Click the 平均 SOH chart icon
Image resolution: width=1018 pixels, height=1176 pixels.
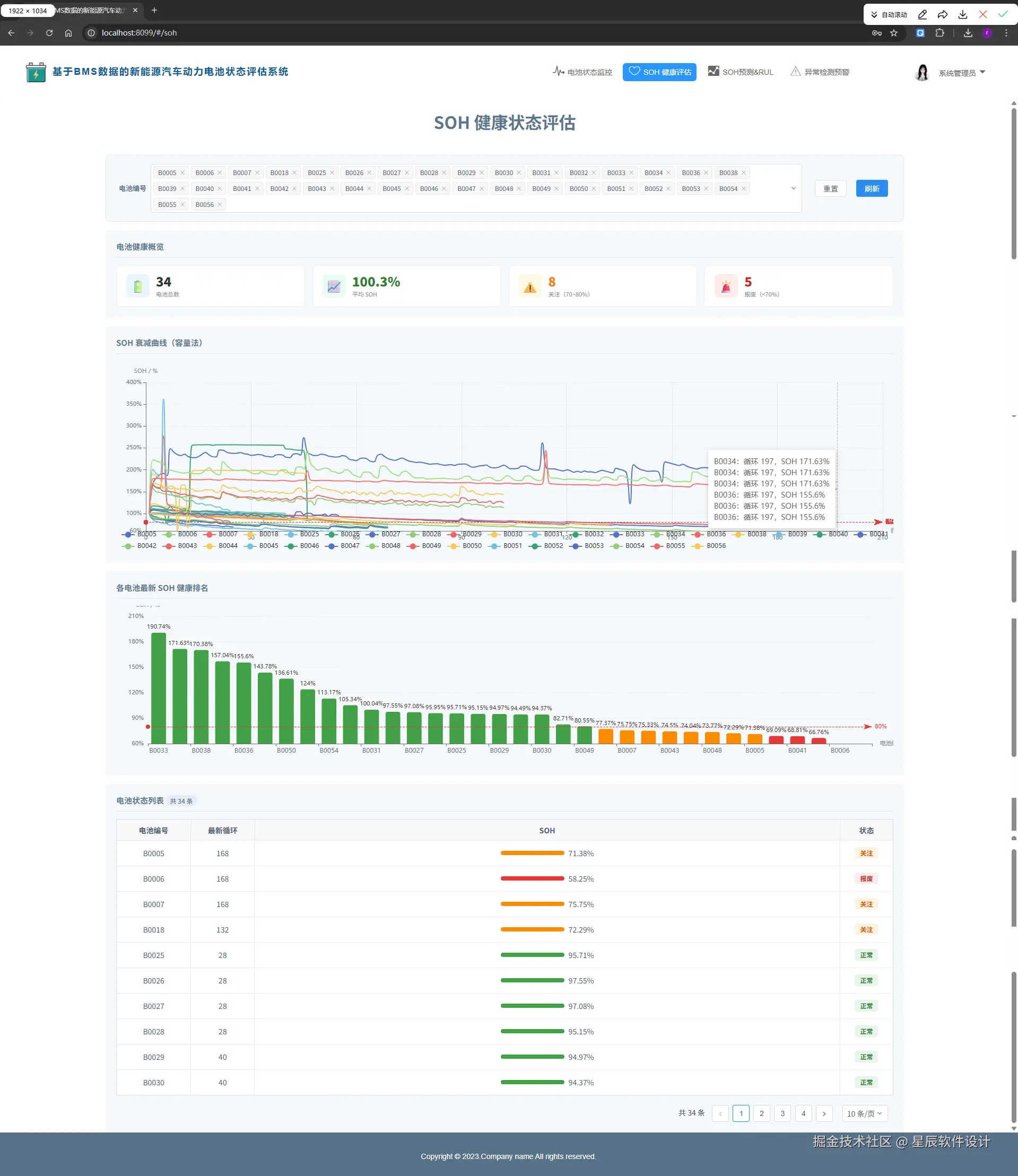click(334, 286)
